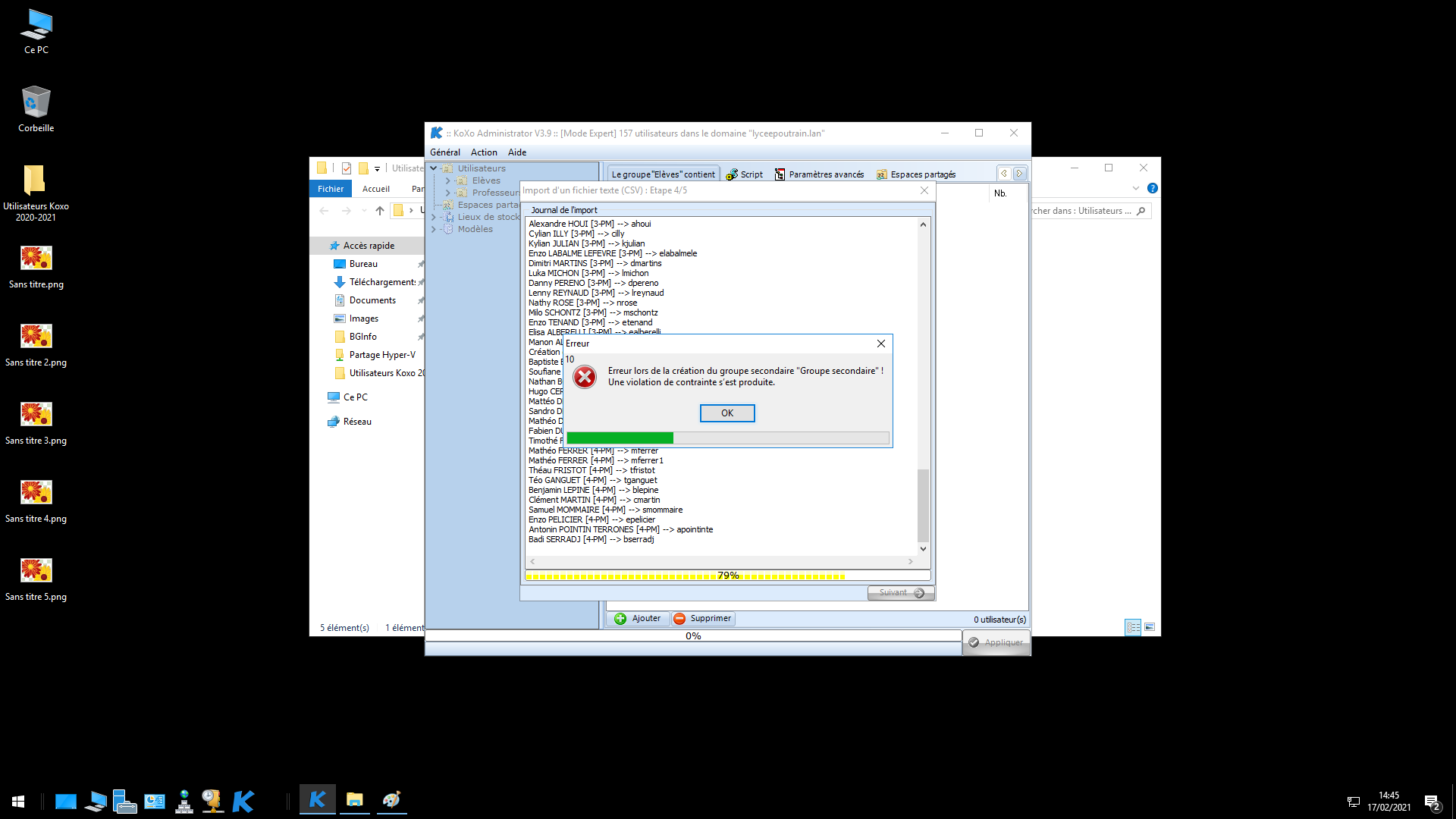Click File Explorer icon in taskbar

tap(354, 801)
